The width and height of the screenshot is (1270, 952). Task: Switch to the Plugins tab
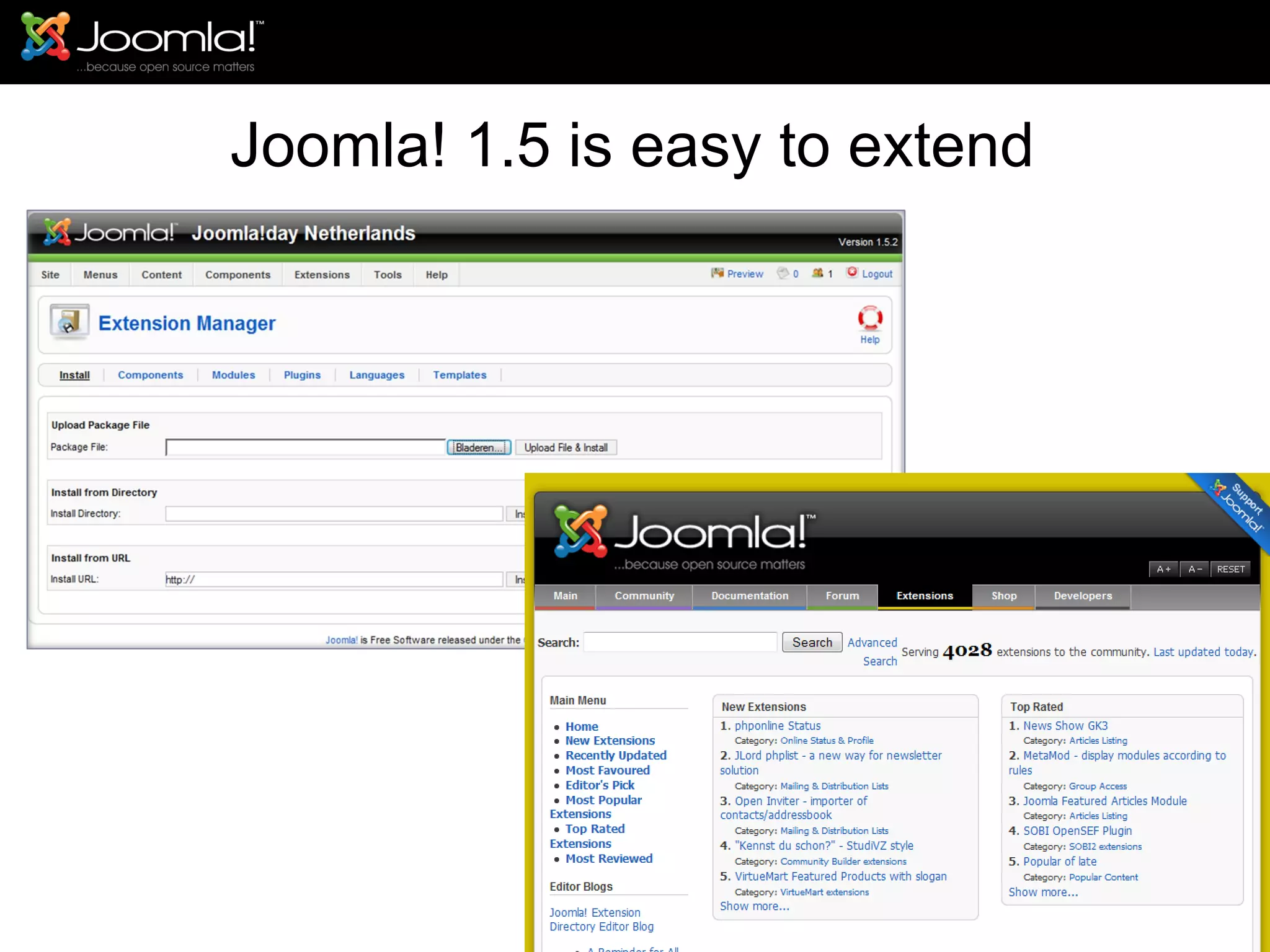302,375
